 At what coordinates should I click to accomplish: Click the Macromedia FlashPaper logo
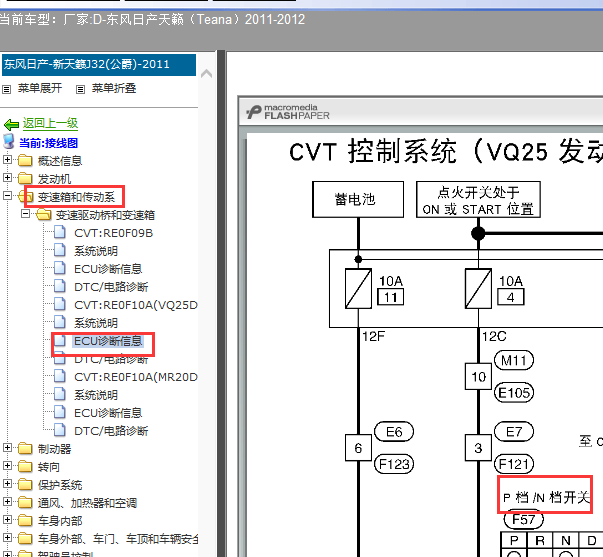(x=288, y=112)
